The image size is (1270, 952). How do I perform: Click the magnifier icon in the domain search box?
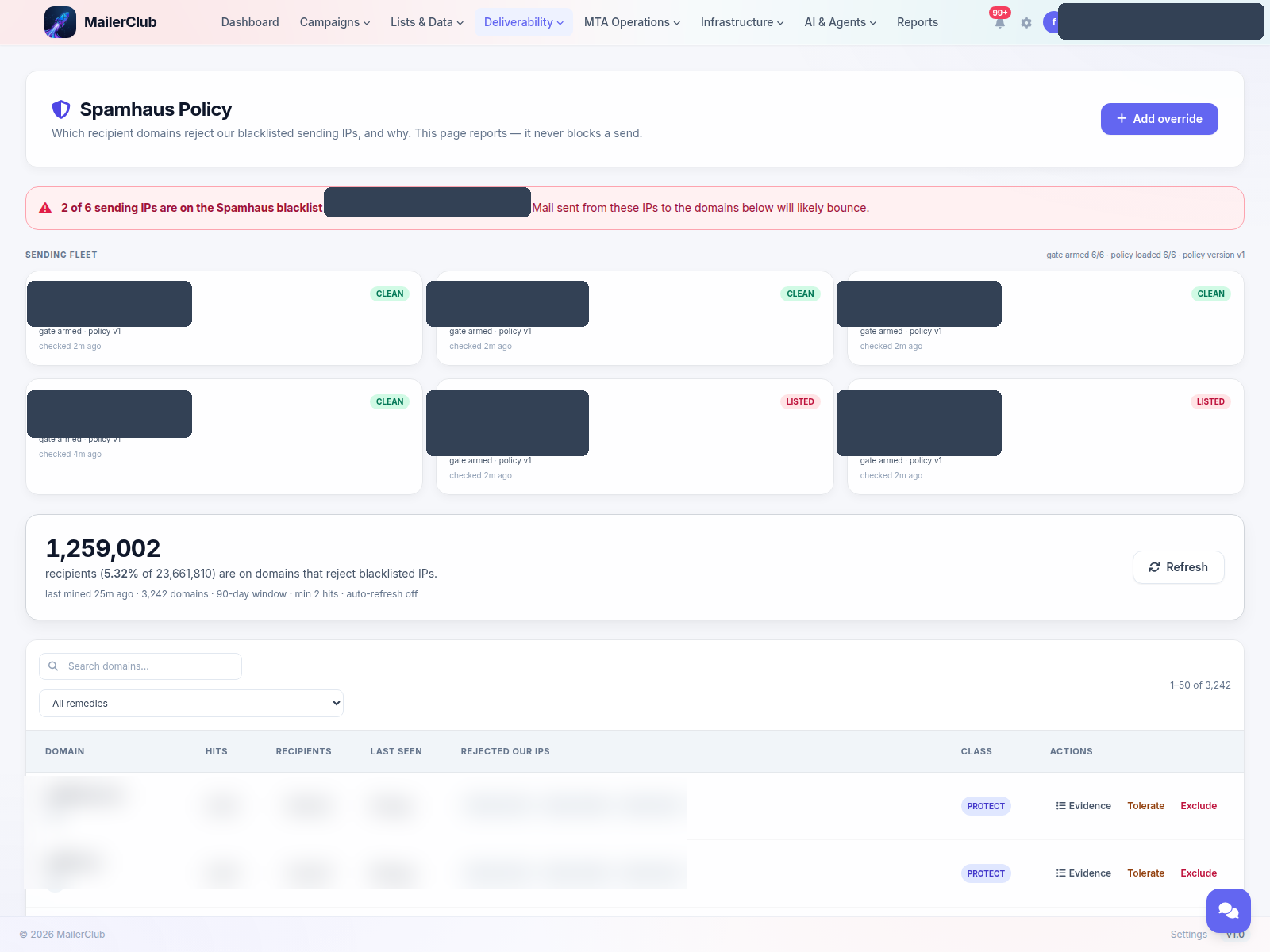(x=53, y=666)
